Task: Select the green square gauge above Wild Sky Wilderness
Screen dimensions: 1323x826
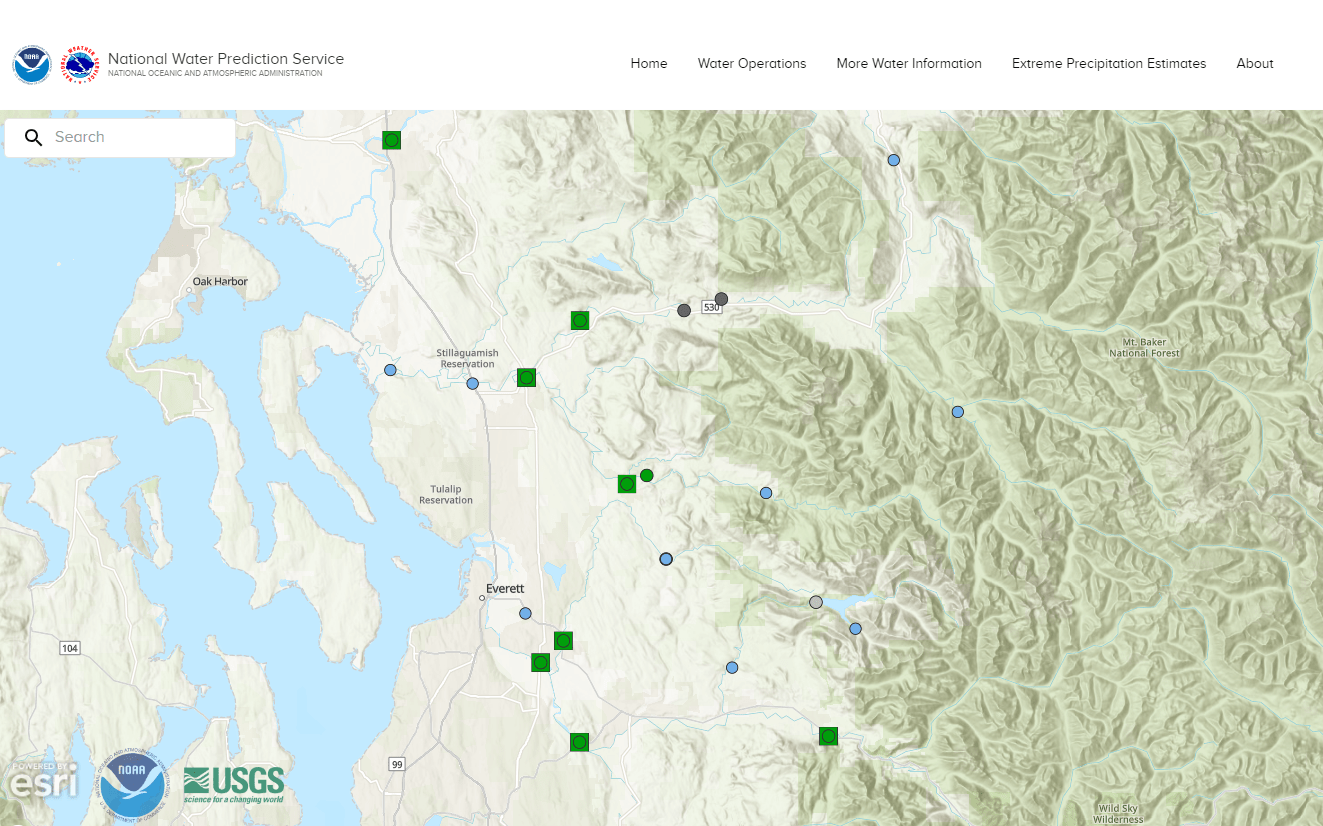Action: [x=828, y=736]
